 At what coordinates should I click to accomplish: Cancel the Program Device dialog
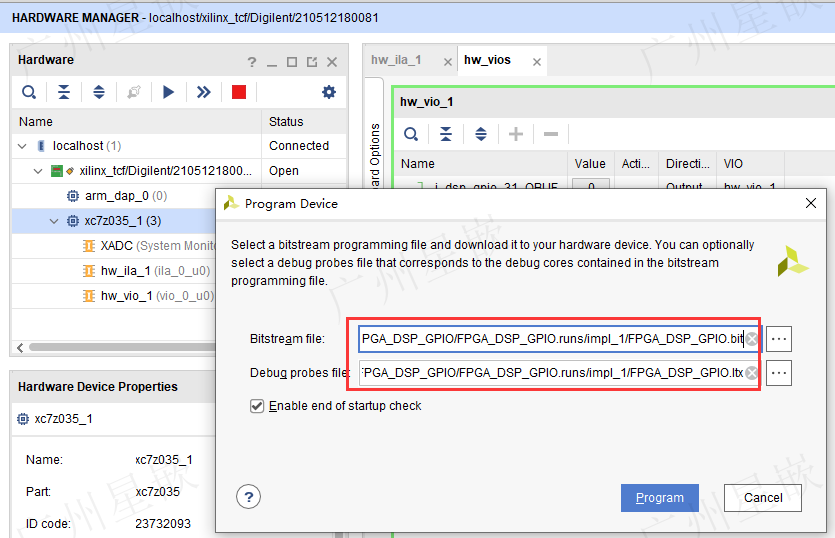pos(763,498)
